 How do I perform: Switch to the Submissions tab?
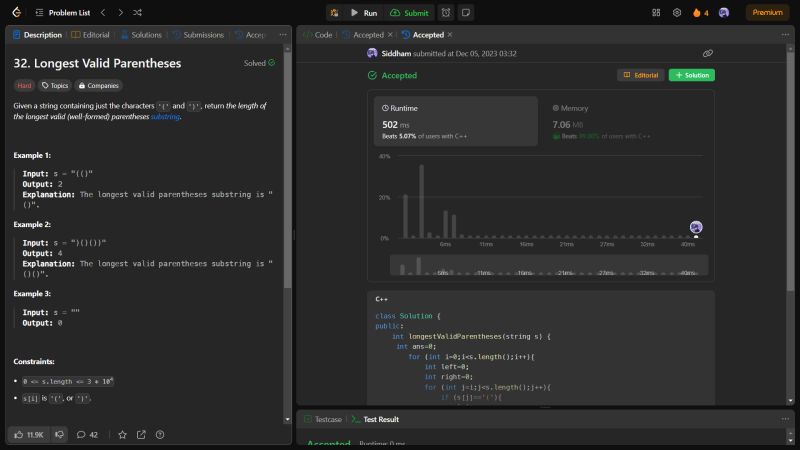198,35
